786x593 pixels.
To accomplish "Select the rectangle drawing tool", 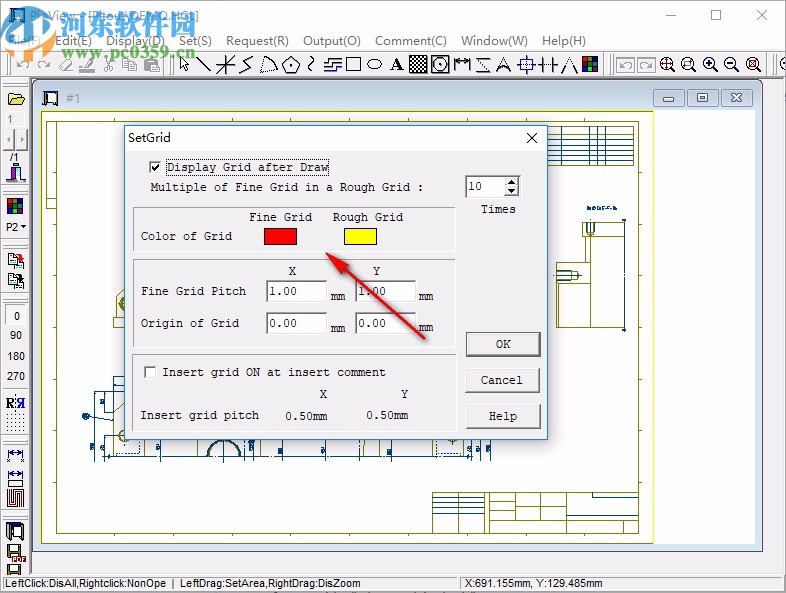I will 353,64.
